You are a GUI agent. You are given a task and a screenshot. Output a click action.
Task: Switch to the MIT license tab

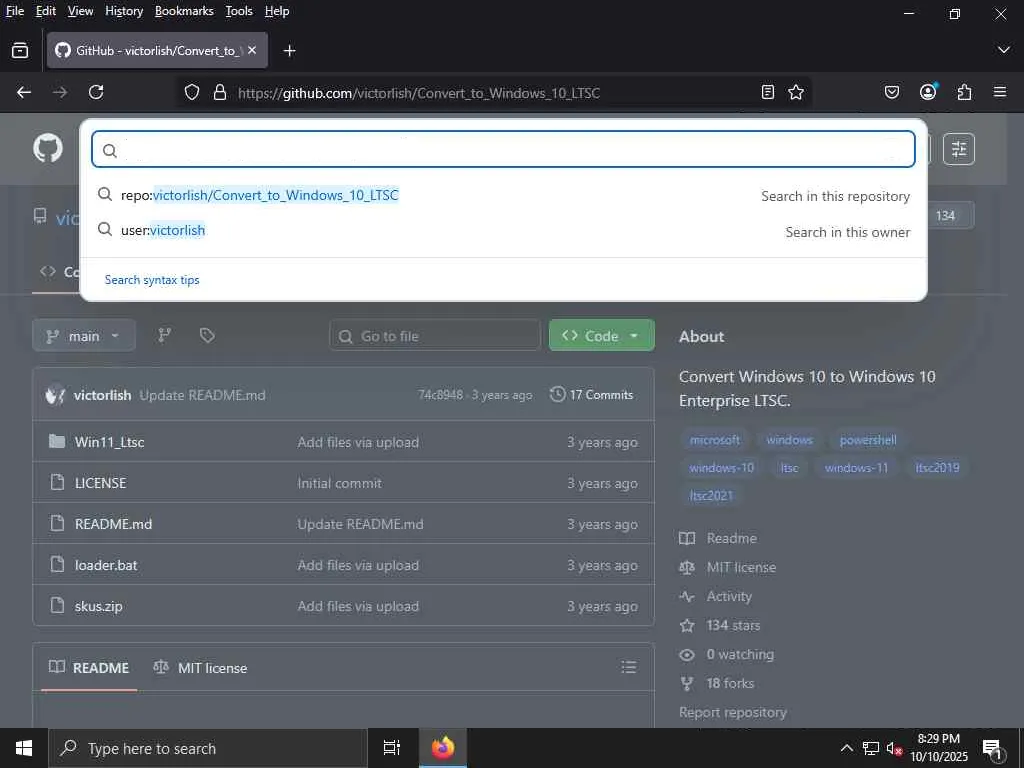pyautogui.click(x=200, y=667)
